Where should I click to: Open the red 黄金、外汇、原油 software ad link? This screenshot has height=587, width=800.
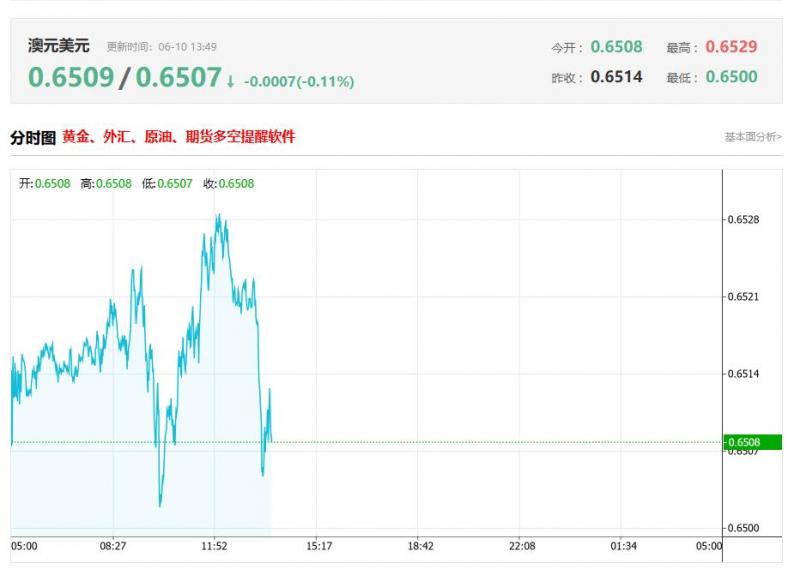point(179,137)
